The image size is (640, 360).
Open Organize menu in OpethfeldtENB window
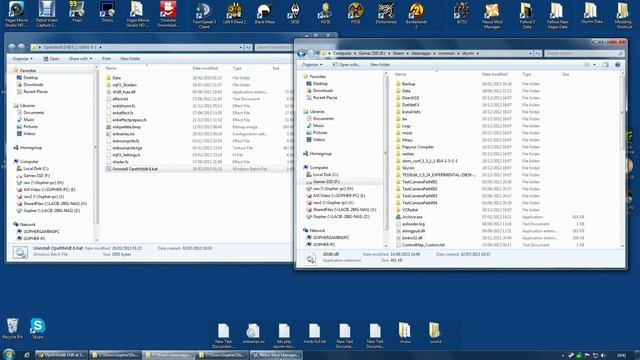[22, 59]
